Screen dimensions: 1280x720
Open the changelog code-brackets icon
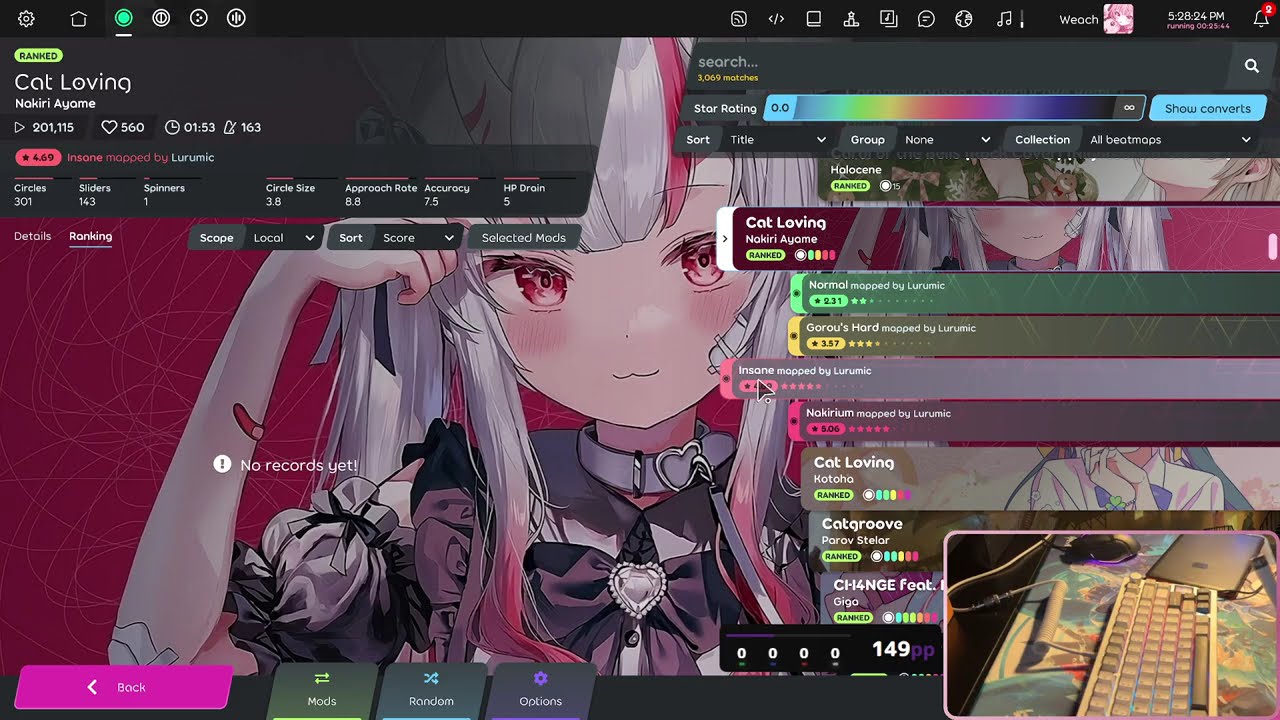pyautogui.click(x=776, y=18)
